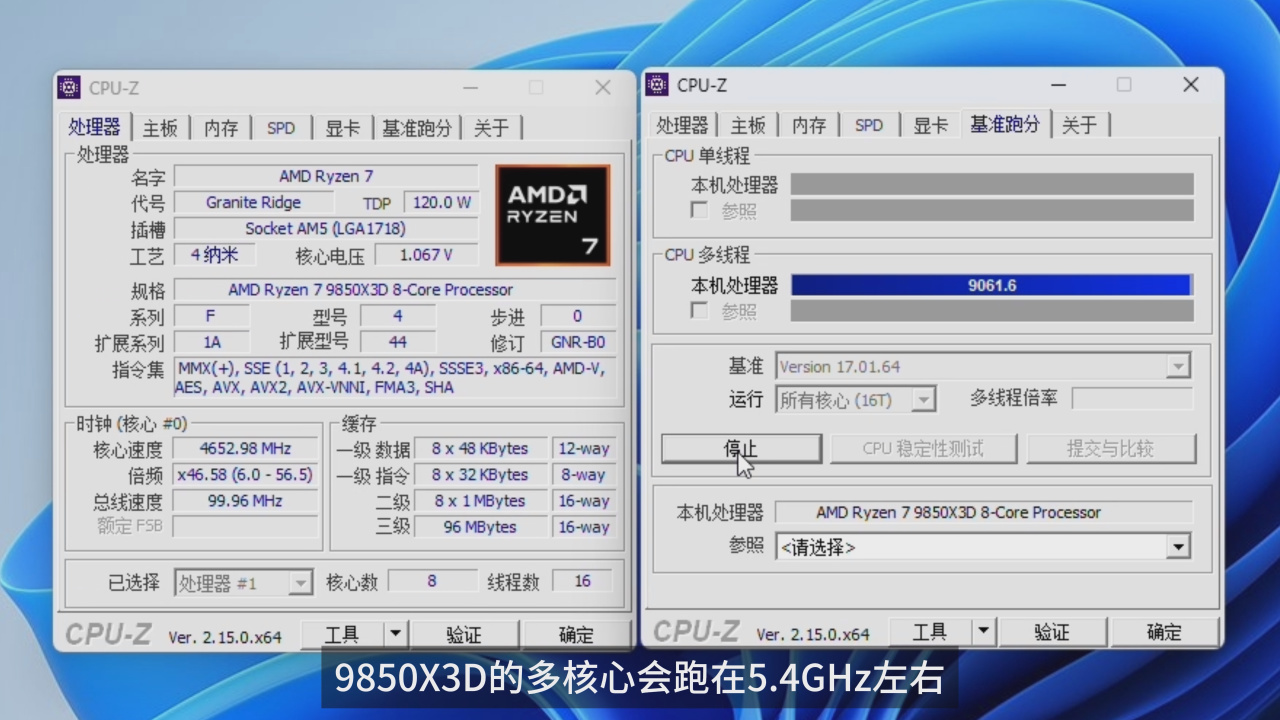Click 指令集 instruction list text
Viewport: 1280px width, 720px height.
click(x=394, y=378)
